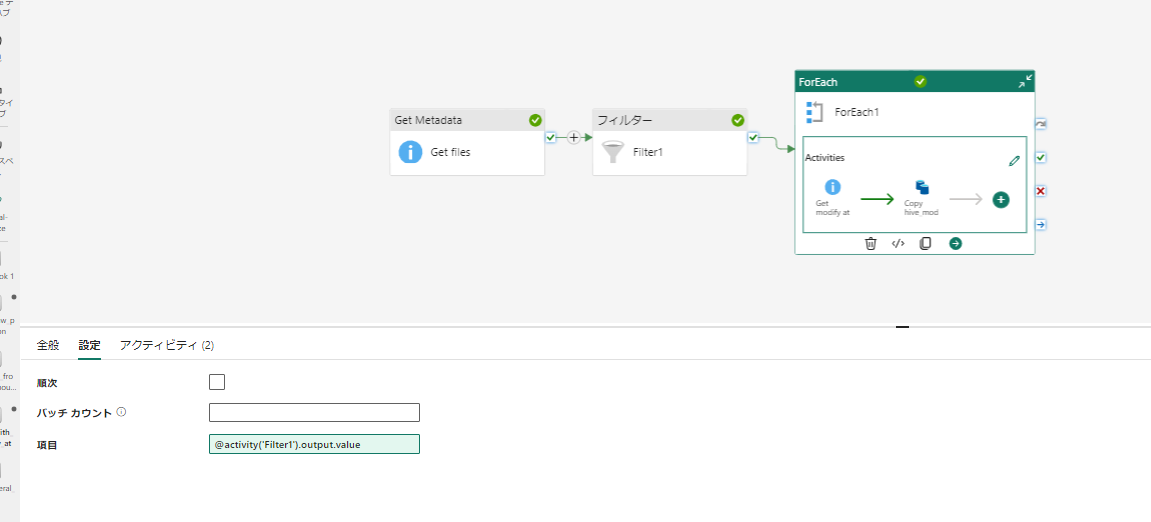The height and width of the screenshot is (522, 1151).
Task: Open the アクティビティ (2) tab
Action: click(x=167, y=345)
